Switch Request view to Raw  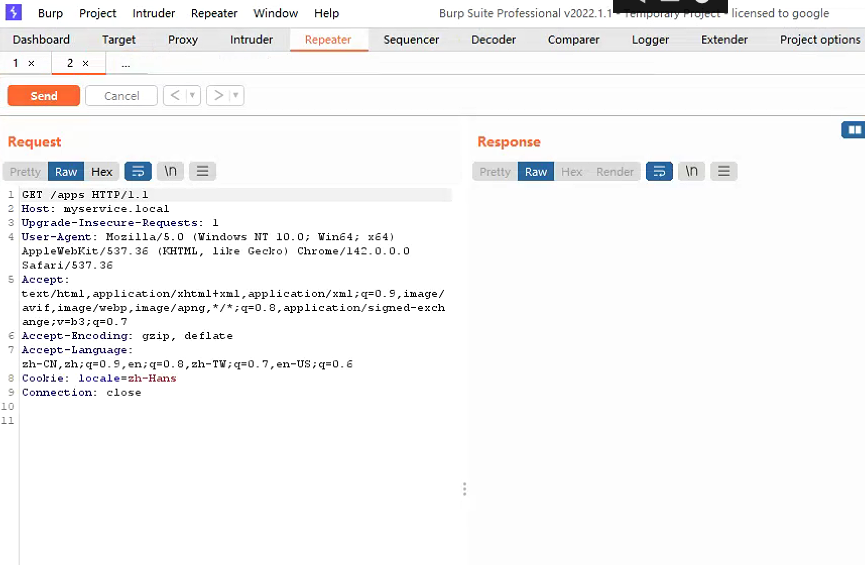pos(66,172)
